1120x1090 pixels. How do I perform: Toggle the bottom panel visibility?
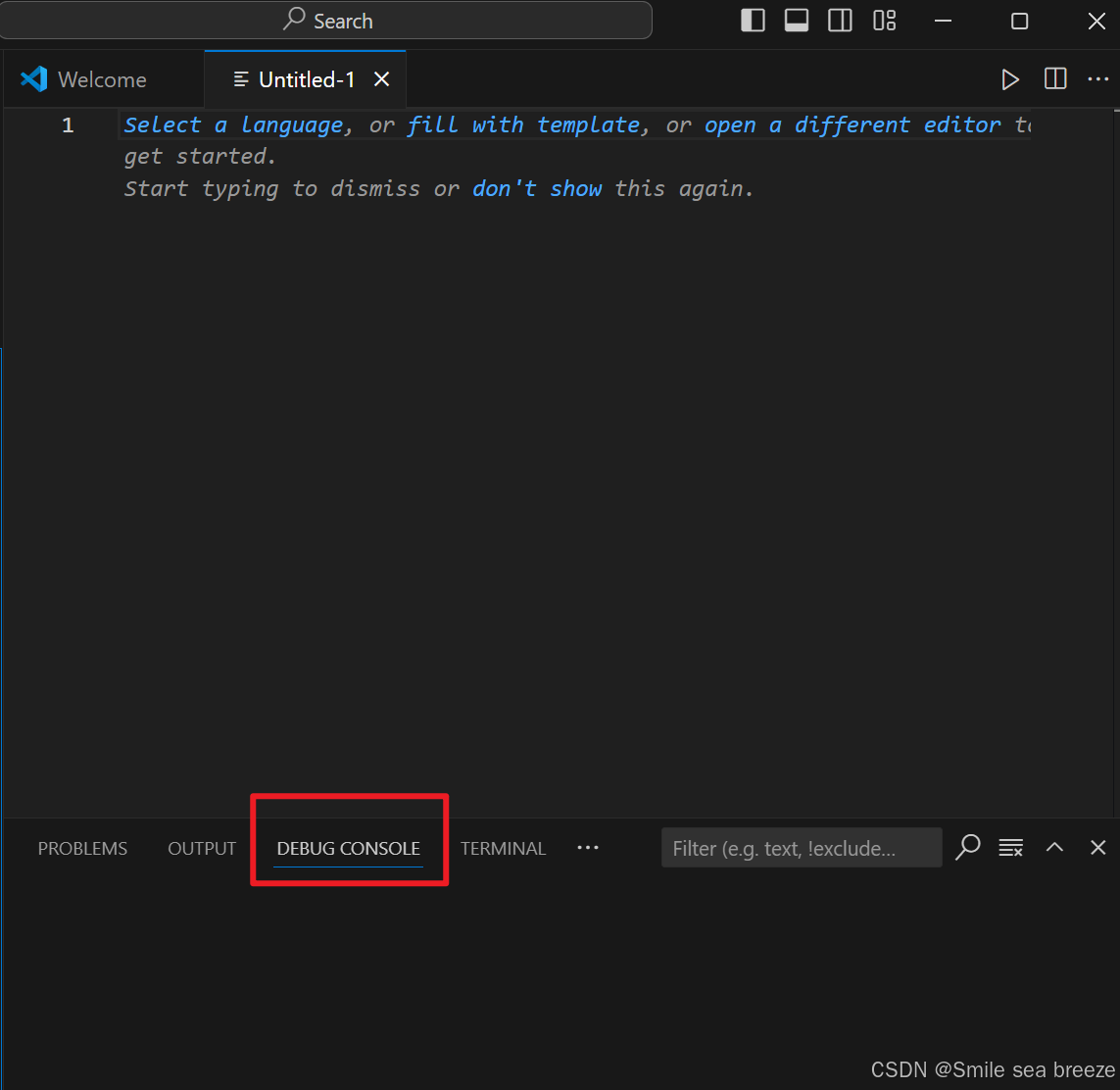tap(796, 20)
